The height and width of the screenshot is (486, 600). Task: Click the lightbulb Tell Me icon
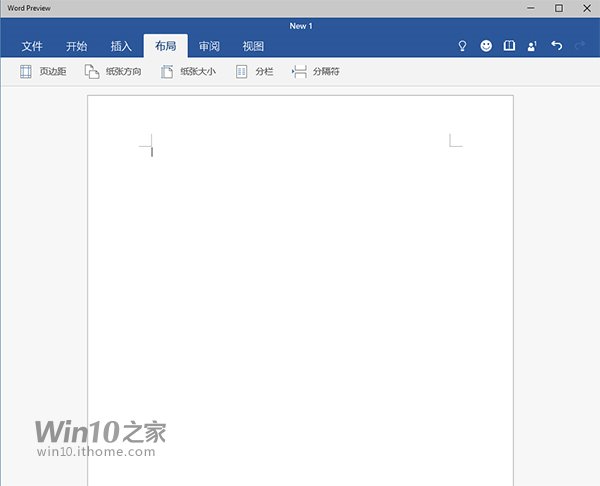click(462, 46)
